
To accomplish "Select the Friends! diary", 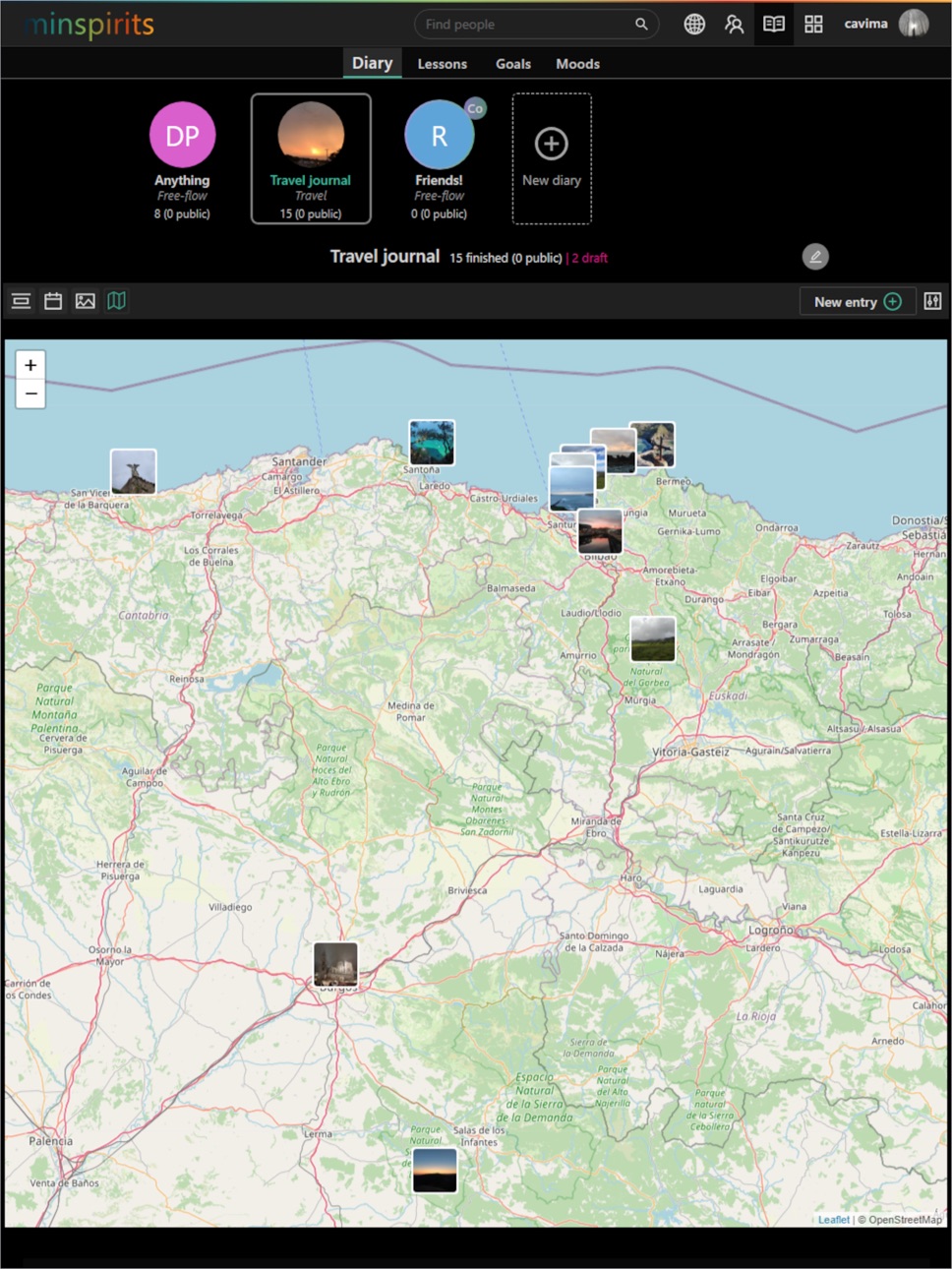I will 440,159.
